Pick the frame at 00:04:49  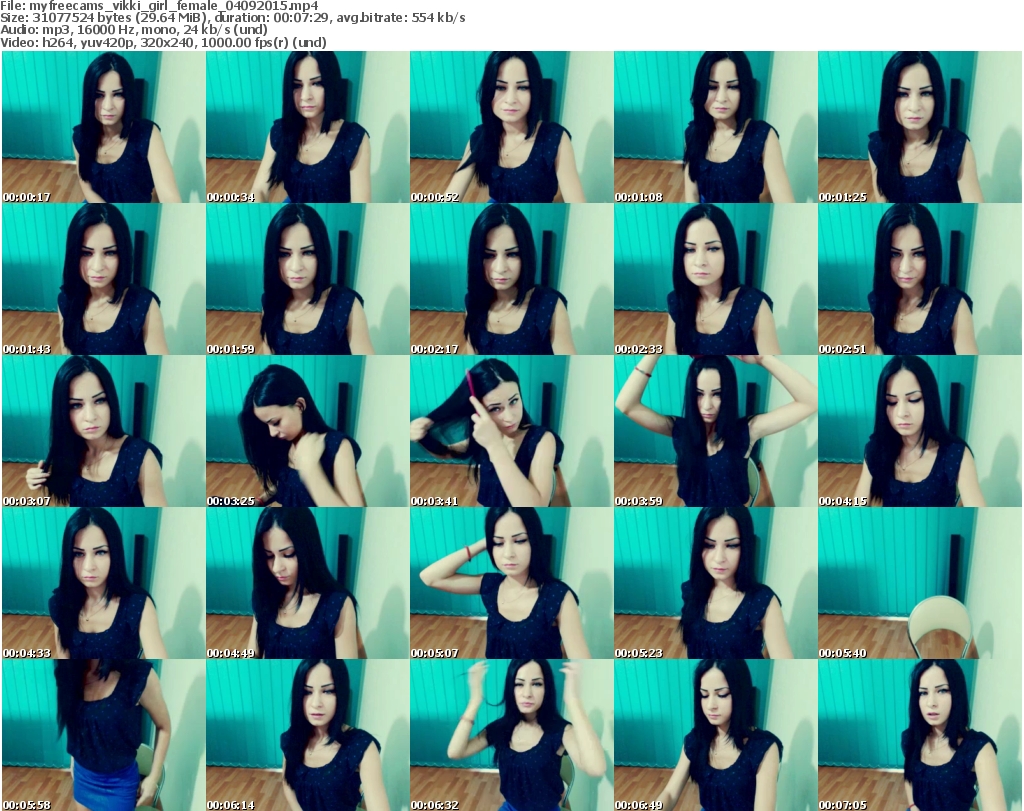point(308,583)
